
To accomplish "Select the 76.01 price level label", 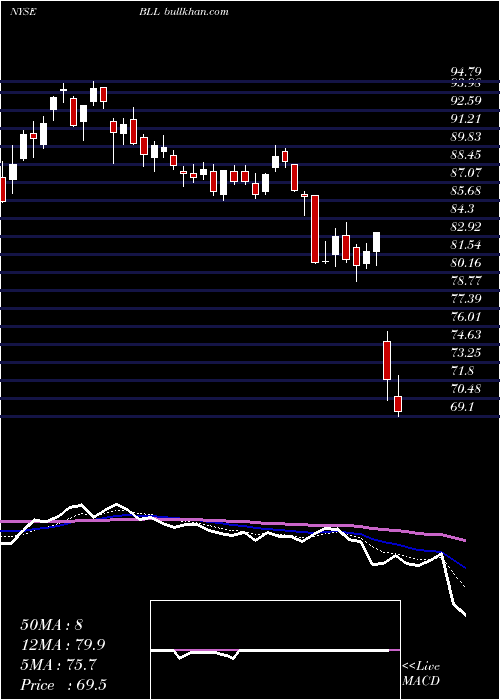I will click(465, 317).
